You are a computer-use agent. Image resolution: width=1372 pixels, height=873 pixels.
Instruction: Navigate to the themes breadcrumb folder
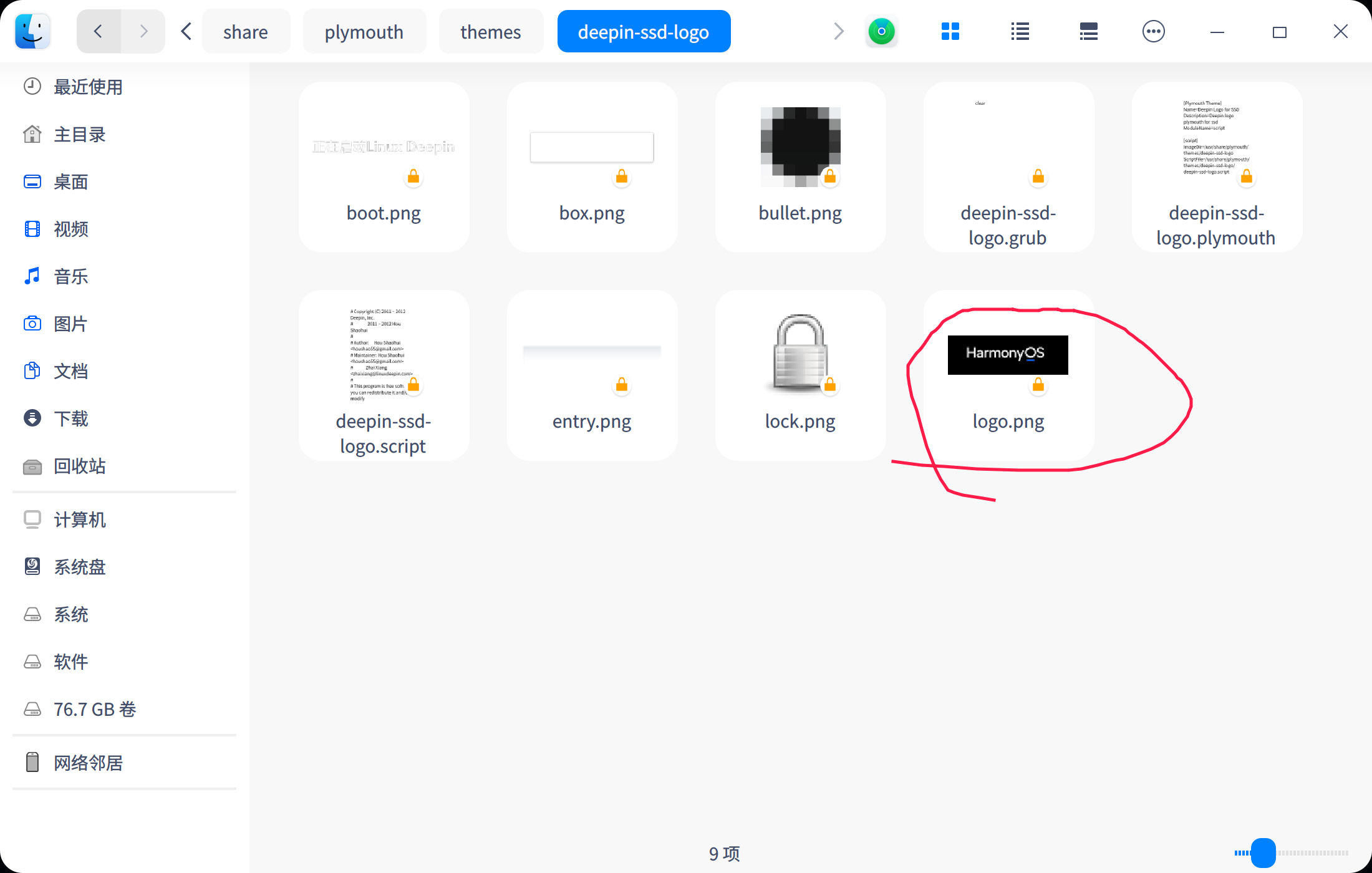pos(490,32)
